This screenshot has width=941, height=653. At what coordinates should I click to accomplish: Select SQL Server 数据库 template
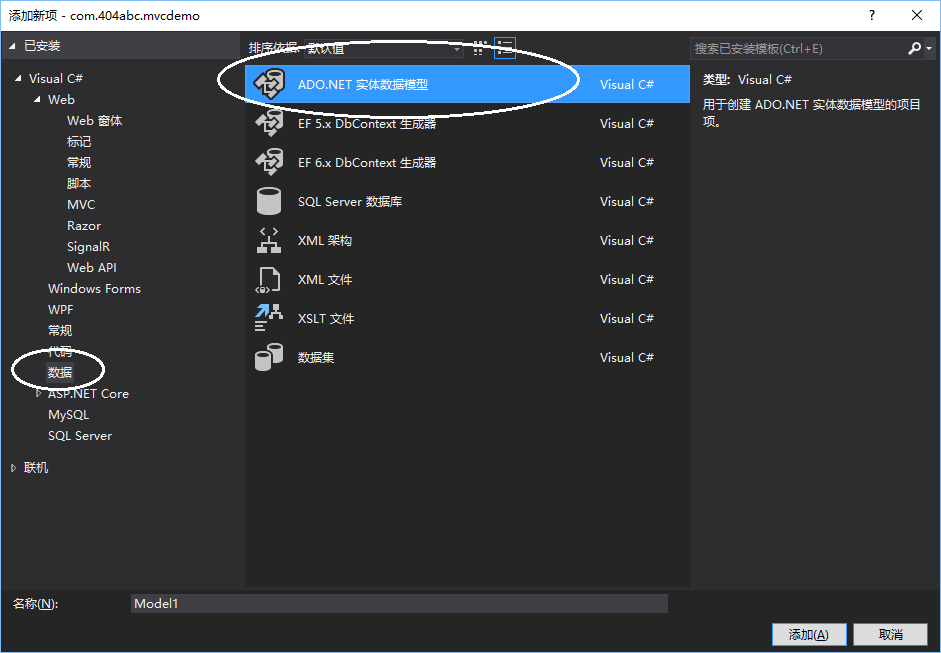[x=467, y=201]
